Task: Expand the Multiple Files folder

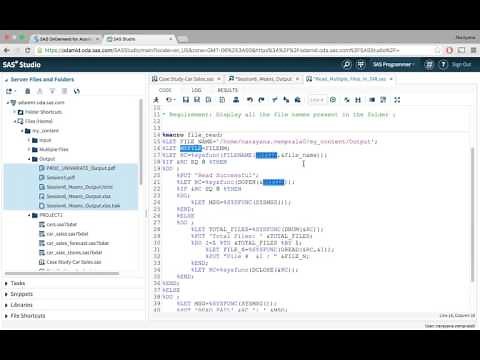Action: 29,149
